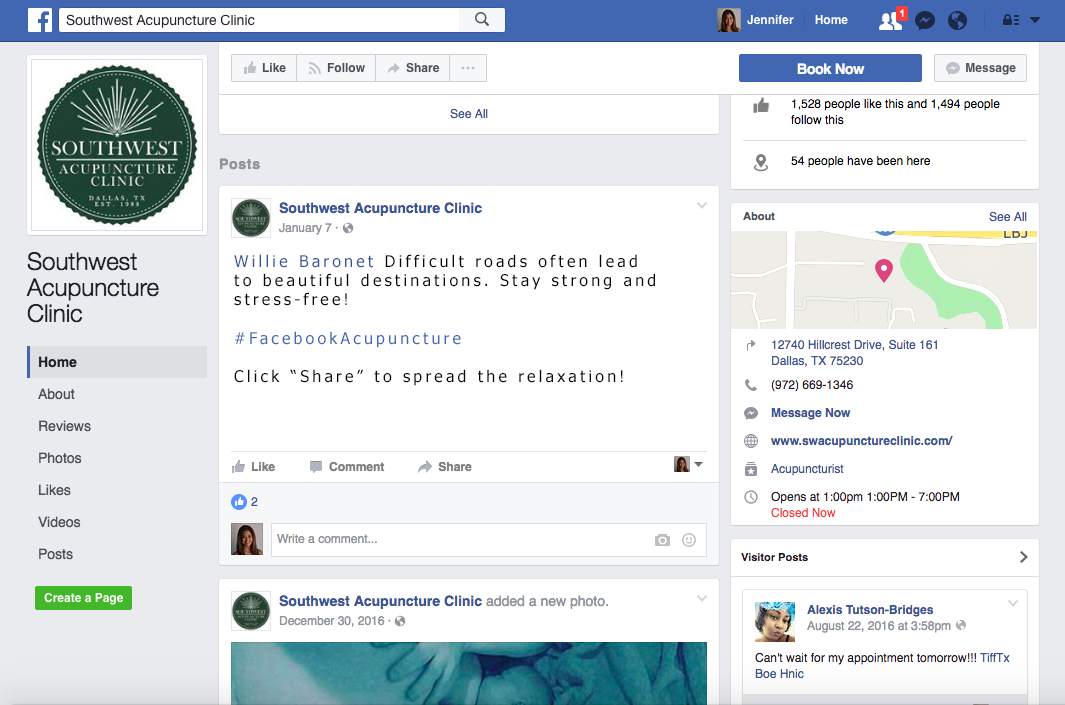The width and height of the screenshot is (1065, 705).
Task: Click the December 30, 2016 timestamp
Action: (331, 621)
